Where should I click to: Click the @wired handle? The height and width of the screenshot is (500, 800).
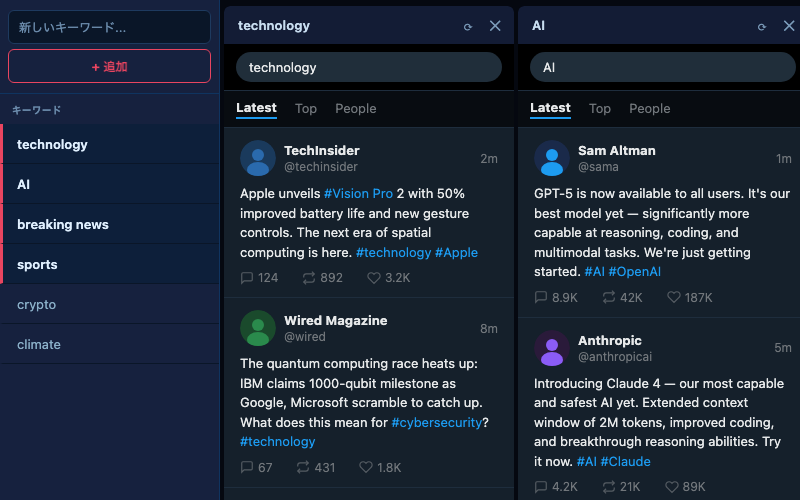tap(305, 337)
